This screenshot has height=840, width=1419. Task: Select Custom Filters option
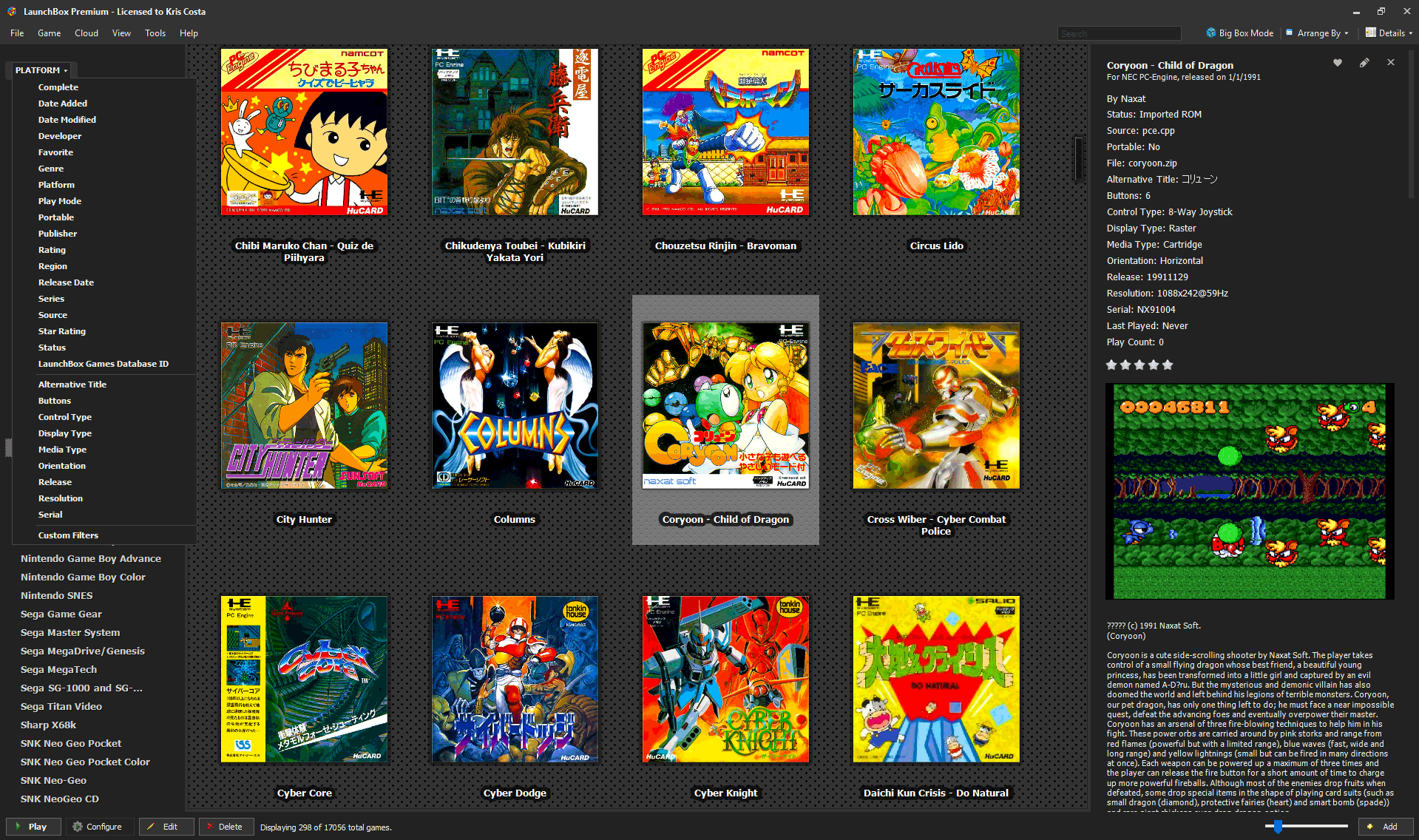coord(68,535)
